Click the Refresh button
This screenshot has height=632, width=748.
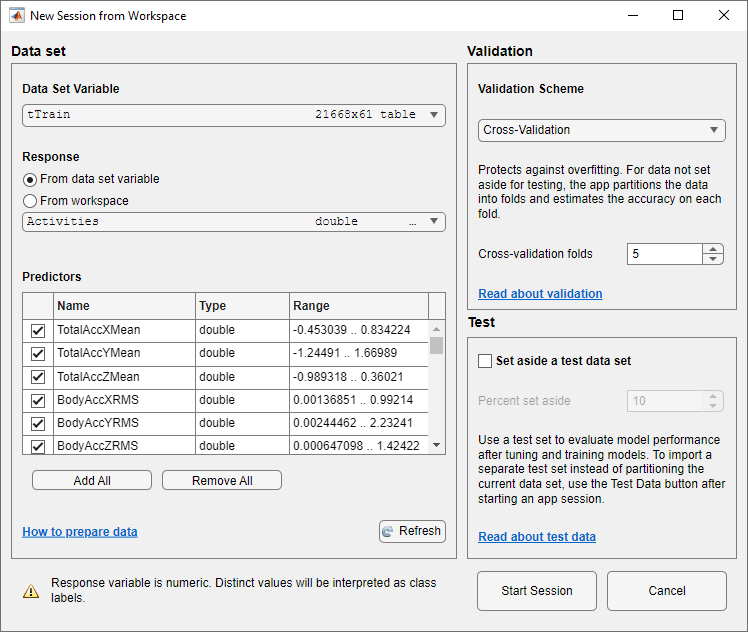coord(412,531)
